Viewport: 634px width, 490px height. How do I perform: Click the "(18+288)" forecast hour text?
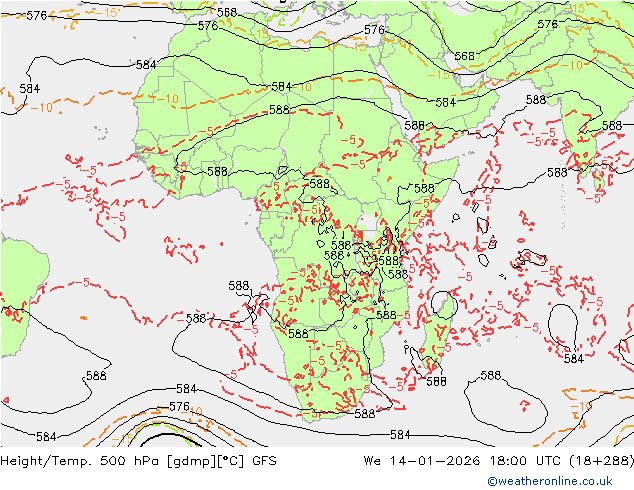603,461
